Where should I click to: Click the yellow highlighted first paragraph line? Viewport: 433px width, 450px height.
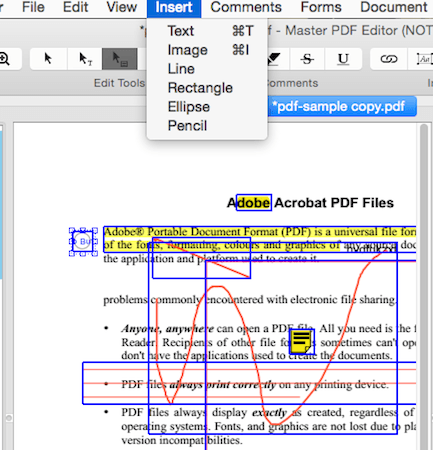259,232
